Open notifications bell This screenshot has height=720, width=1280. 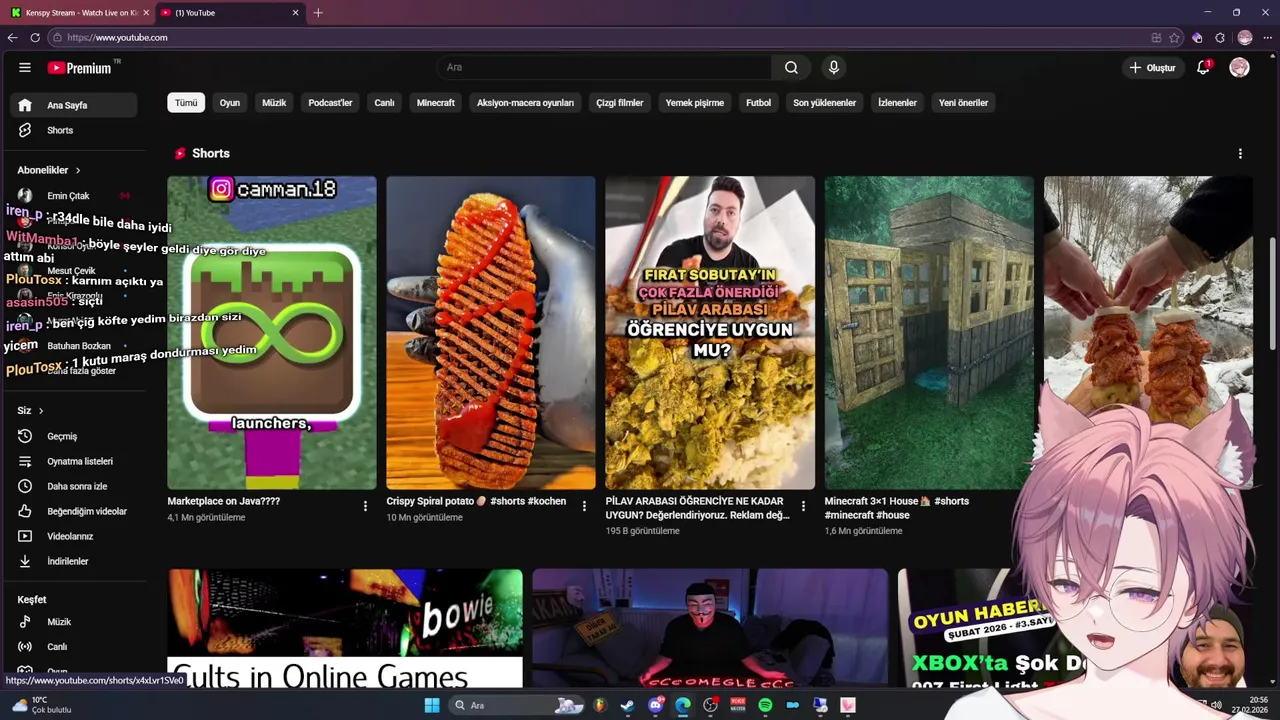[x=1203, y=67]
